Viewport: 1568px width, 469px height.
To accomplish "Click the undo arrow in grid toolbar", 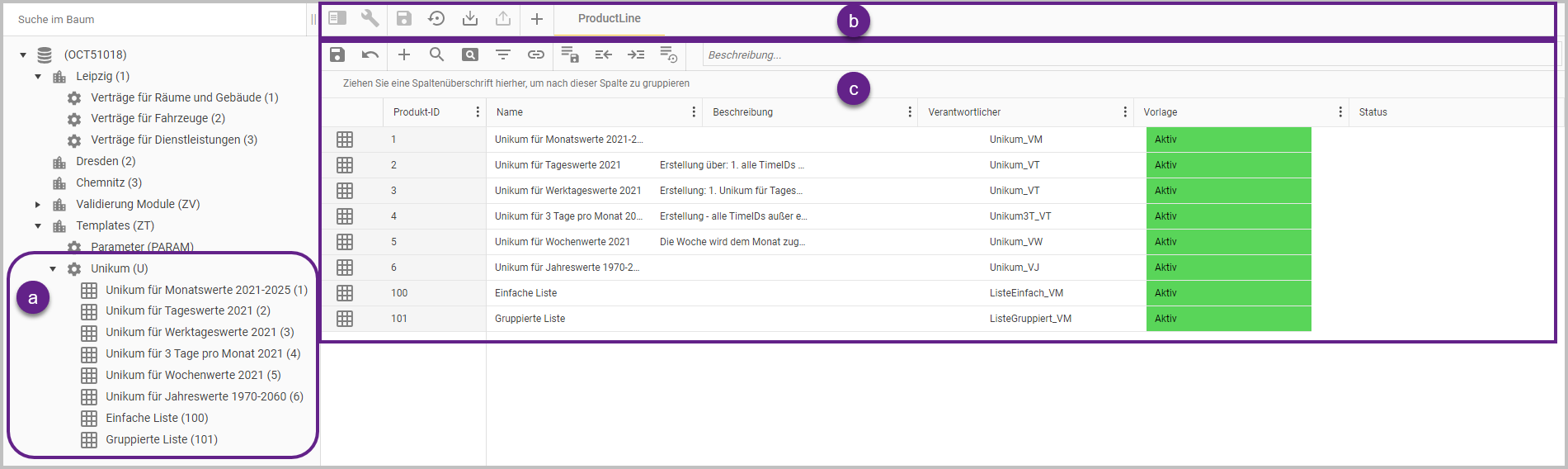I will [370, 54].
